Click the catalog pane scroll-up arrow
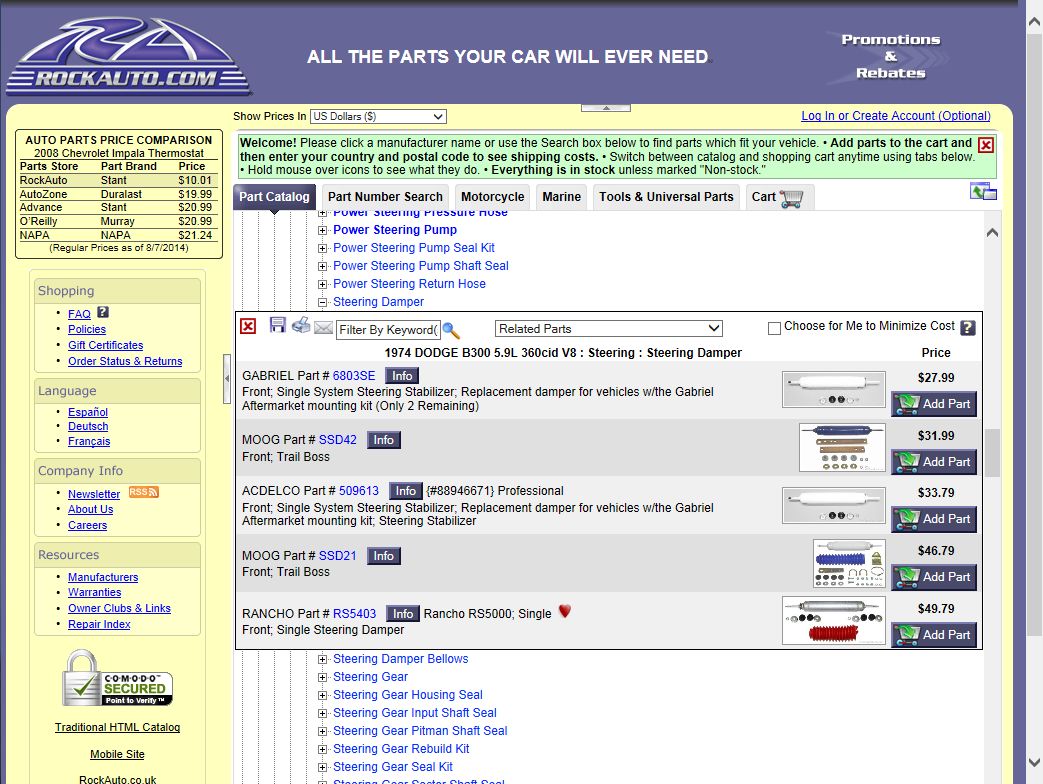The width and height of the screenshot is (1043, 784). coord(992,233)
